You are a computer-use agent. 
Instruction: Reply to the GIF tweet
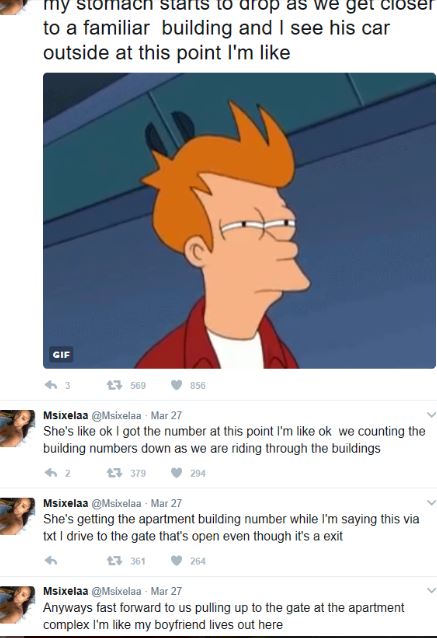click(51, 385)
